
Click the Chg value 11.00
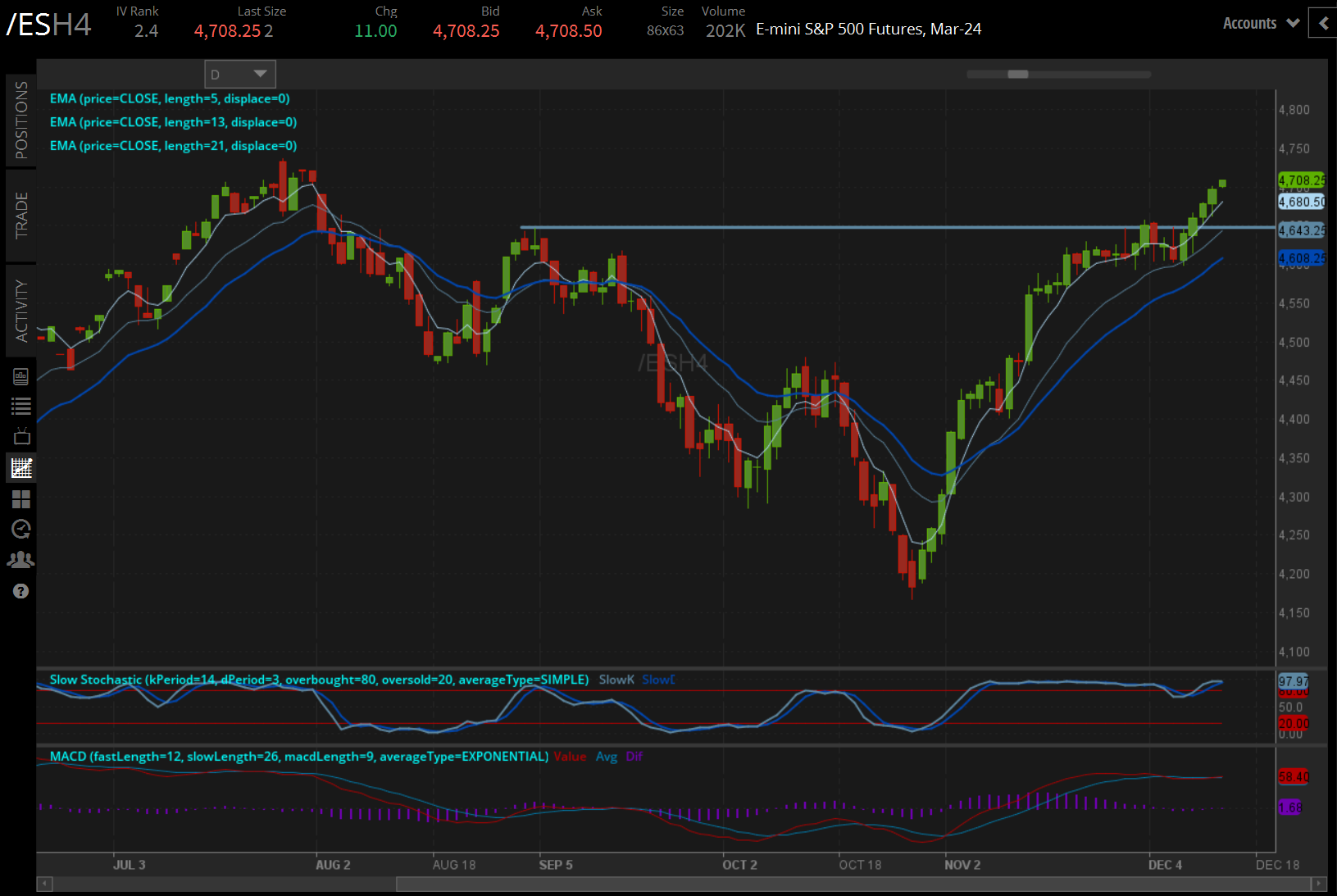[x=375, y=31]
